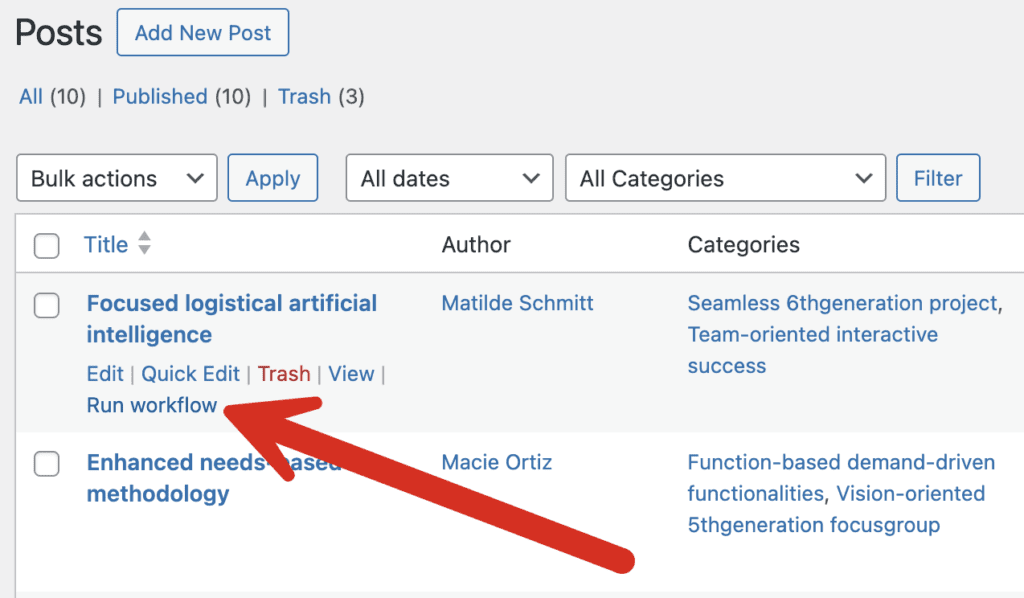Sort posts by the Title column header
The width and height of the screenshot is (1024, 598).
tap(106, 245)
